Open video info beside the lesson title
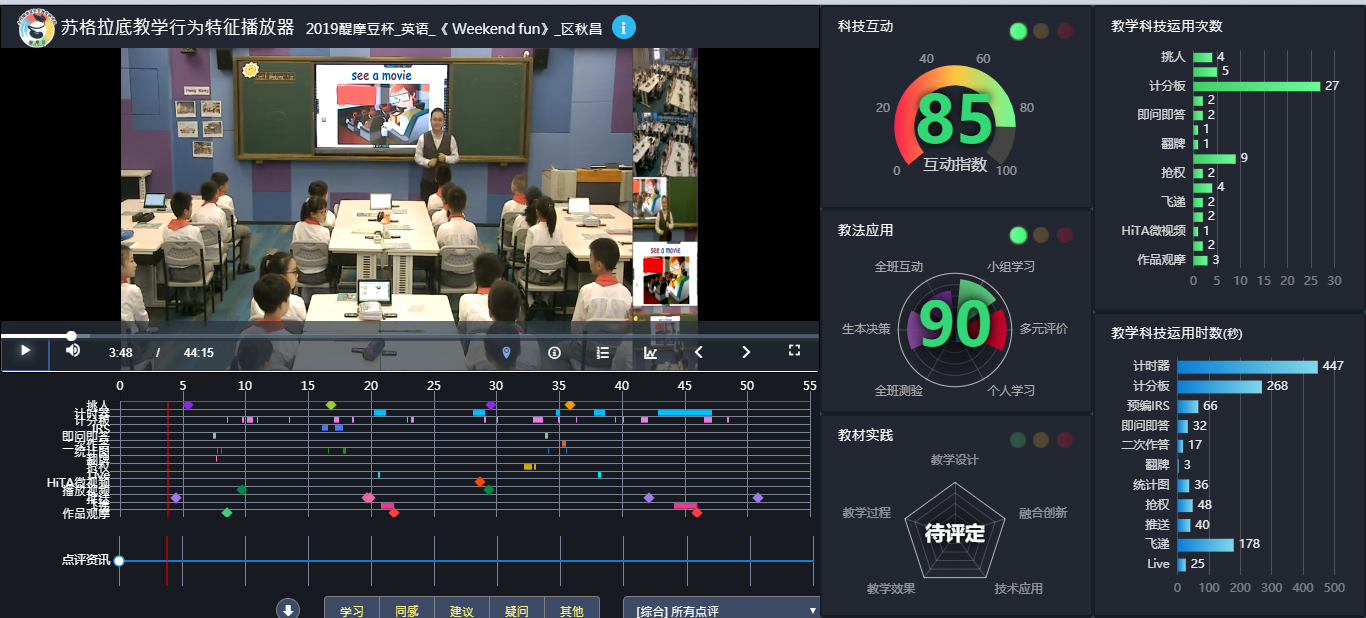This screenshot has height=618, width=1366. tap(624, 28)
